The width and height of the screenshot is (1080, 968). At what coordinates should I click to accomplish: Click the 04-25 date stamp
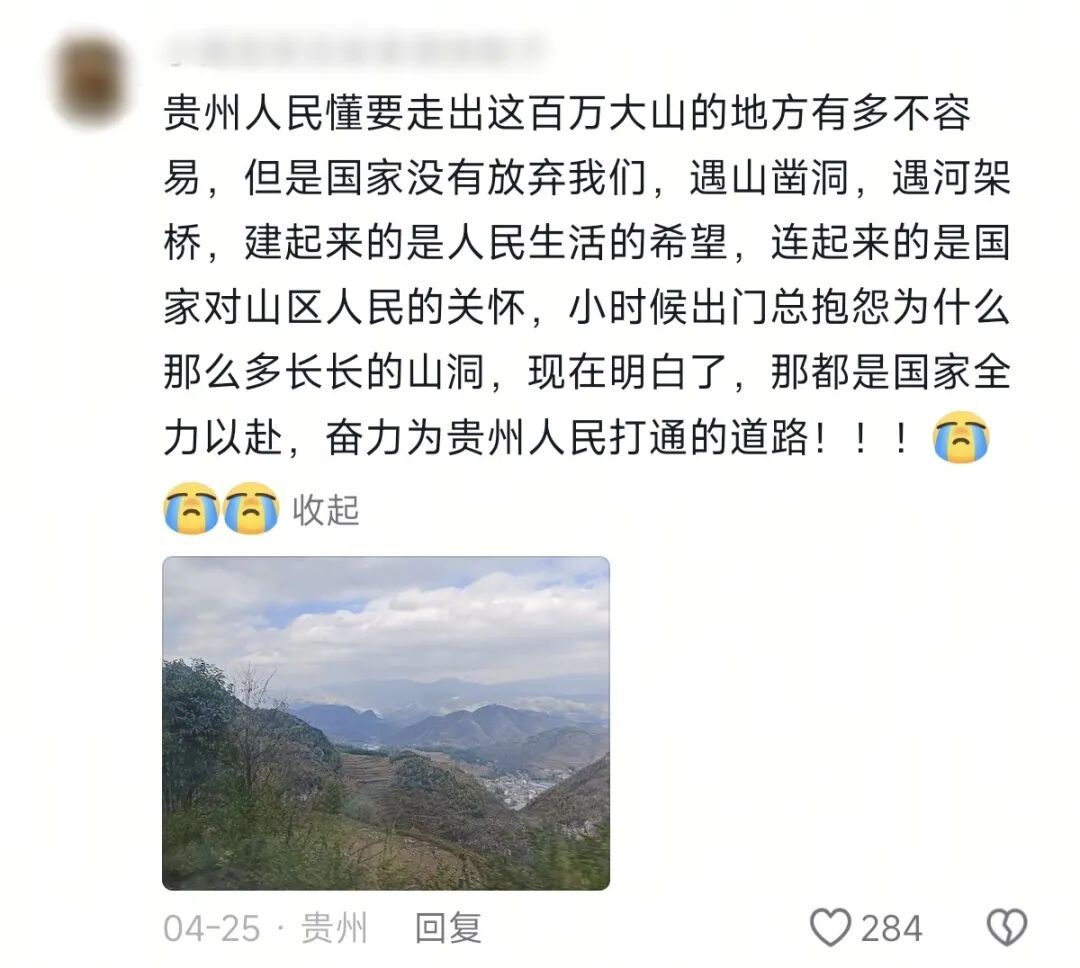[x=211, y=928]
